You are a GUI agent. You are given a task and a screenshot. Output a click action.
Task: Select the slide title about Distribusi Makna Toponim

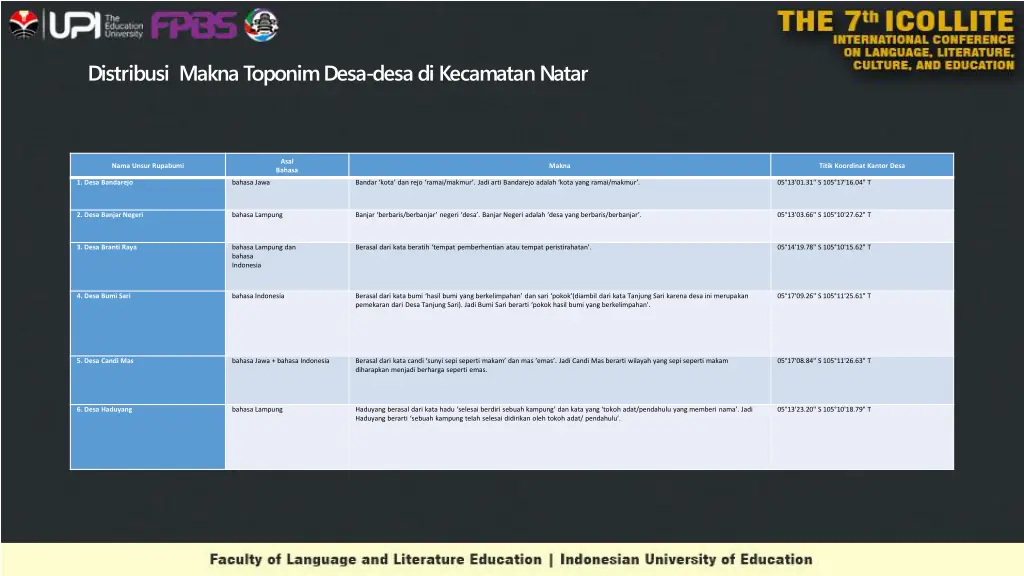(x=337, y=74)
